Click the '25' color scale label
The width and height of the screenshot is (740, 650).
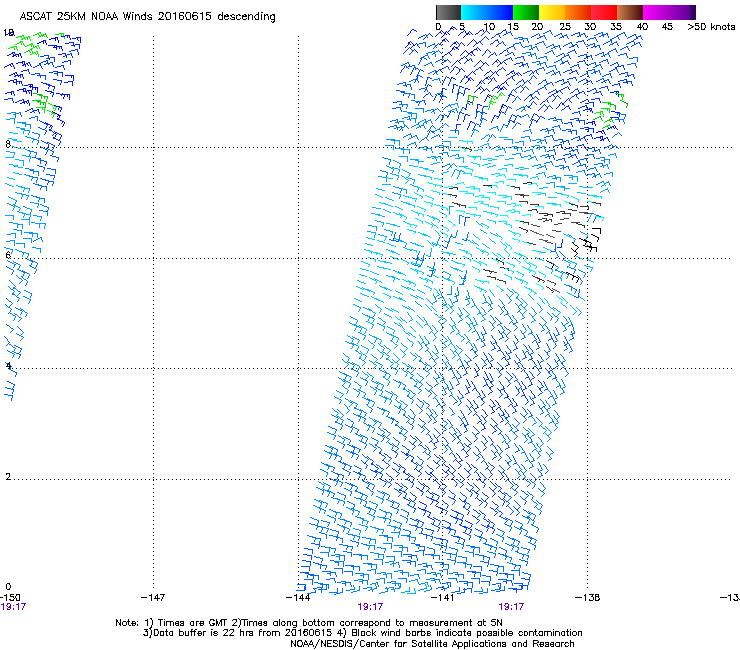pos(564,27)
